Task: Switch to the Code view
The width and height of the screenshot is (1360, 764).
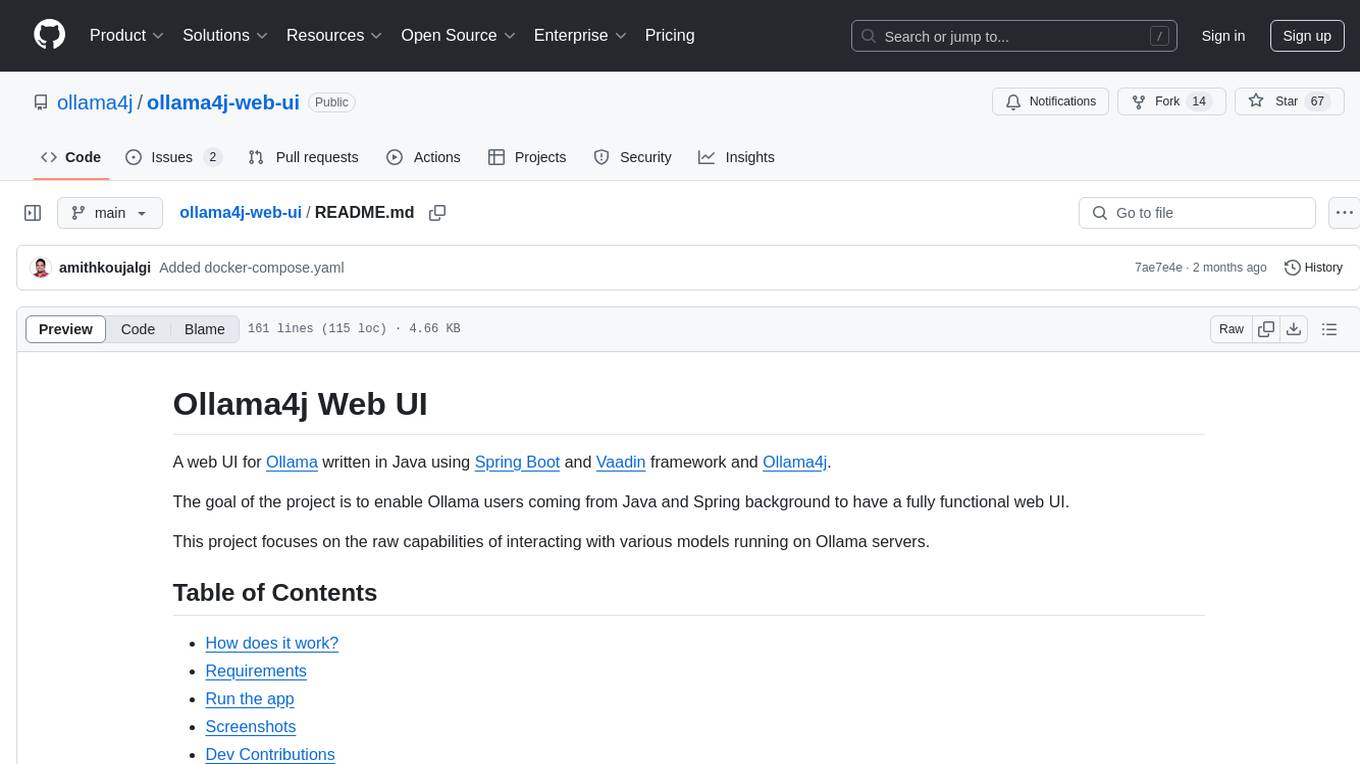Action: (x=138, y=329)
